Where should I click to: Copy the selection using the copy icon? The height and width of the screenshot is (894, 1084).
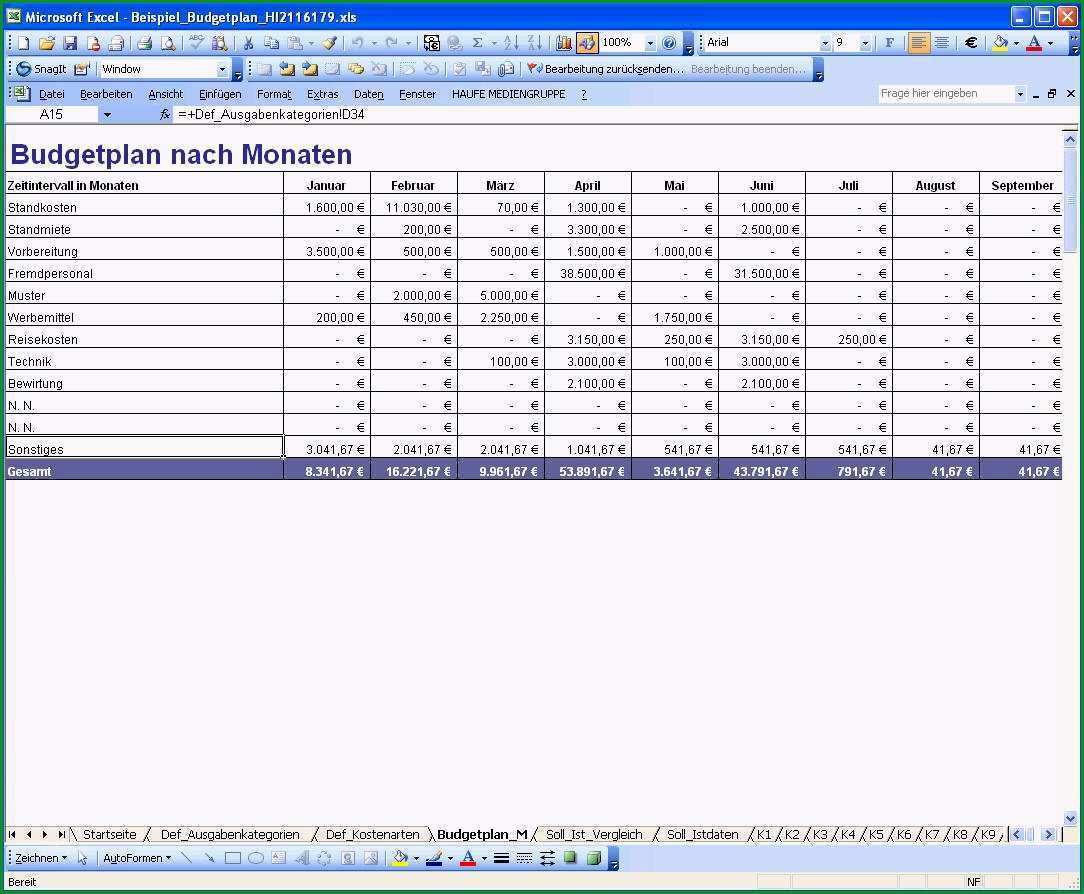point(271,43)
